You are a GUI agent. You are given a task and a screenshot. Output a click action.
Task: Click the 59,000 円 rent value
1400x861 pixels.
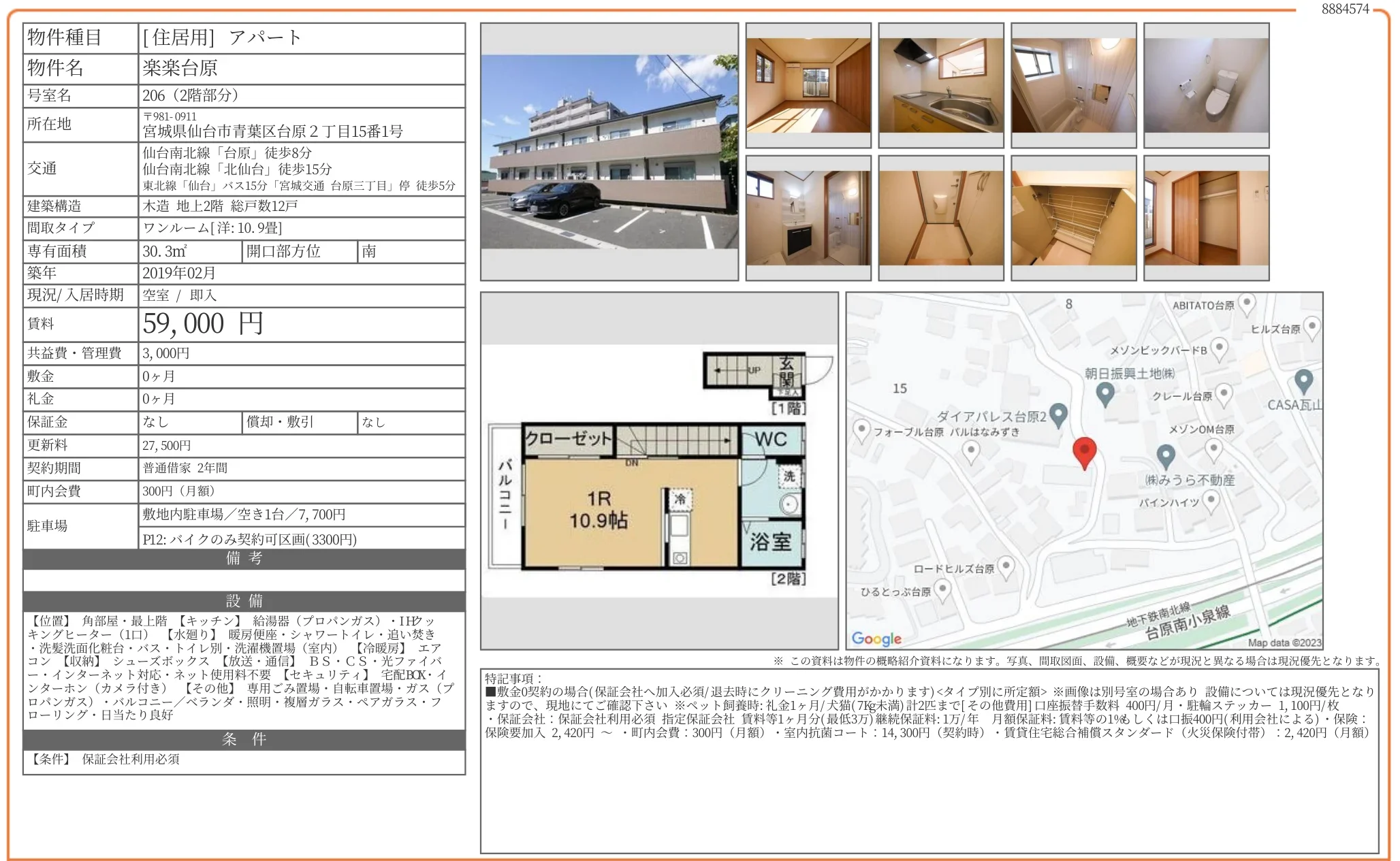[x=203, y=324]
